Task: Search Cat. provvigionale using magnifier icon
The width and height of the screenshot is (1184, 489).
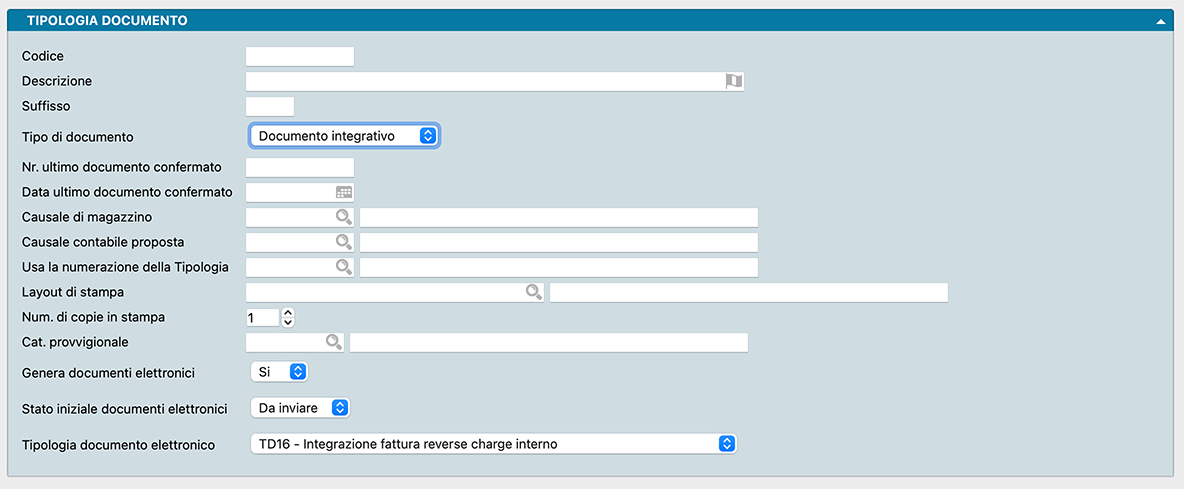Action: click(x=333, y=342)
